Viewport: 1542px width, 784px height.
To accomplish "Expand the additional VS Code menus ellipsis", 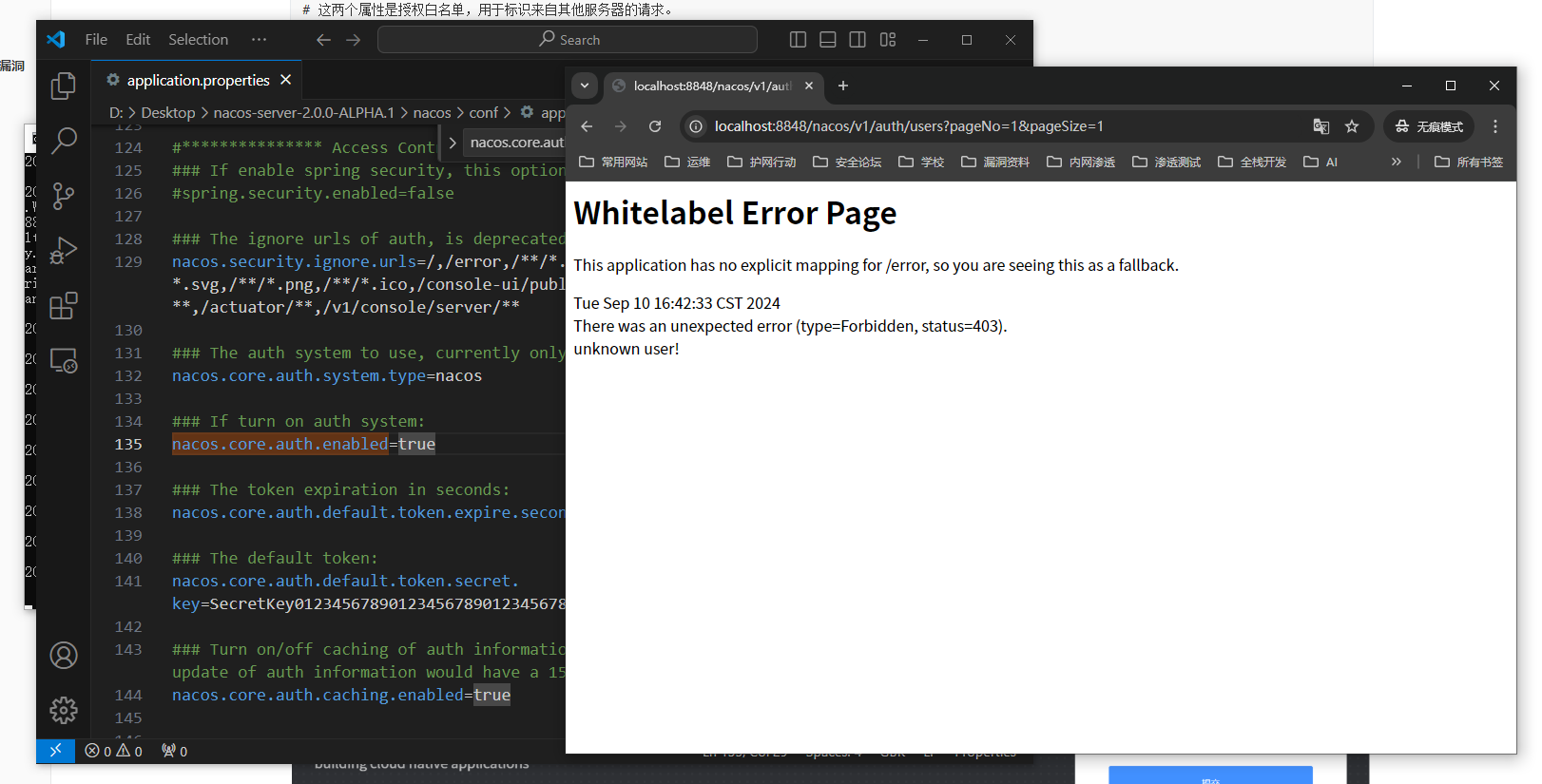I will [x=259, y=40].
